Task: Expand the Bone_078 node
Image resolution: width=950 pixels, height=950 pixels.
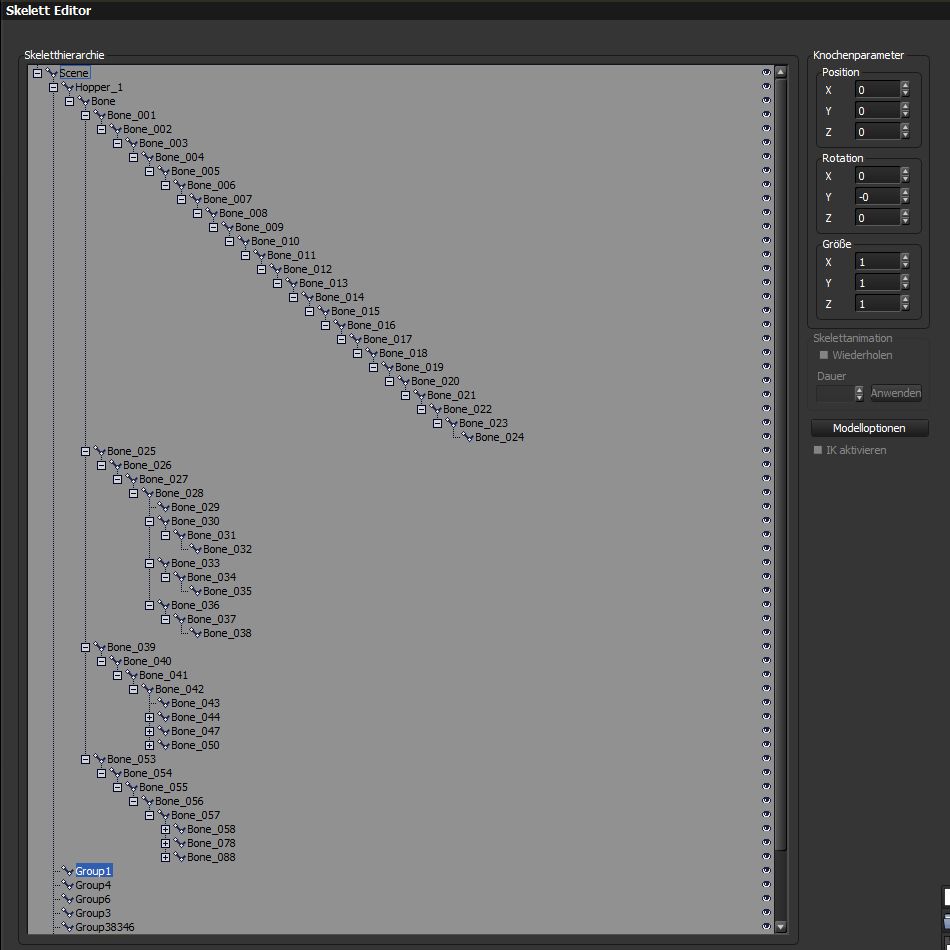Action: pos(165,843)
